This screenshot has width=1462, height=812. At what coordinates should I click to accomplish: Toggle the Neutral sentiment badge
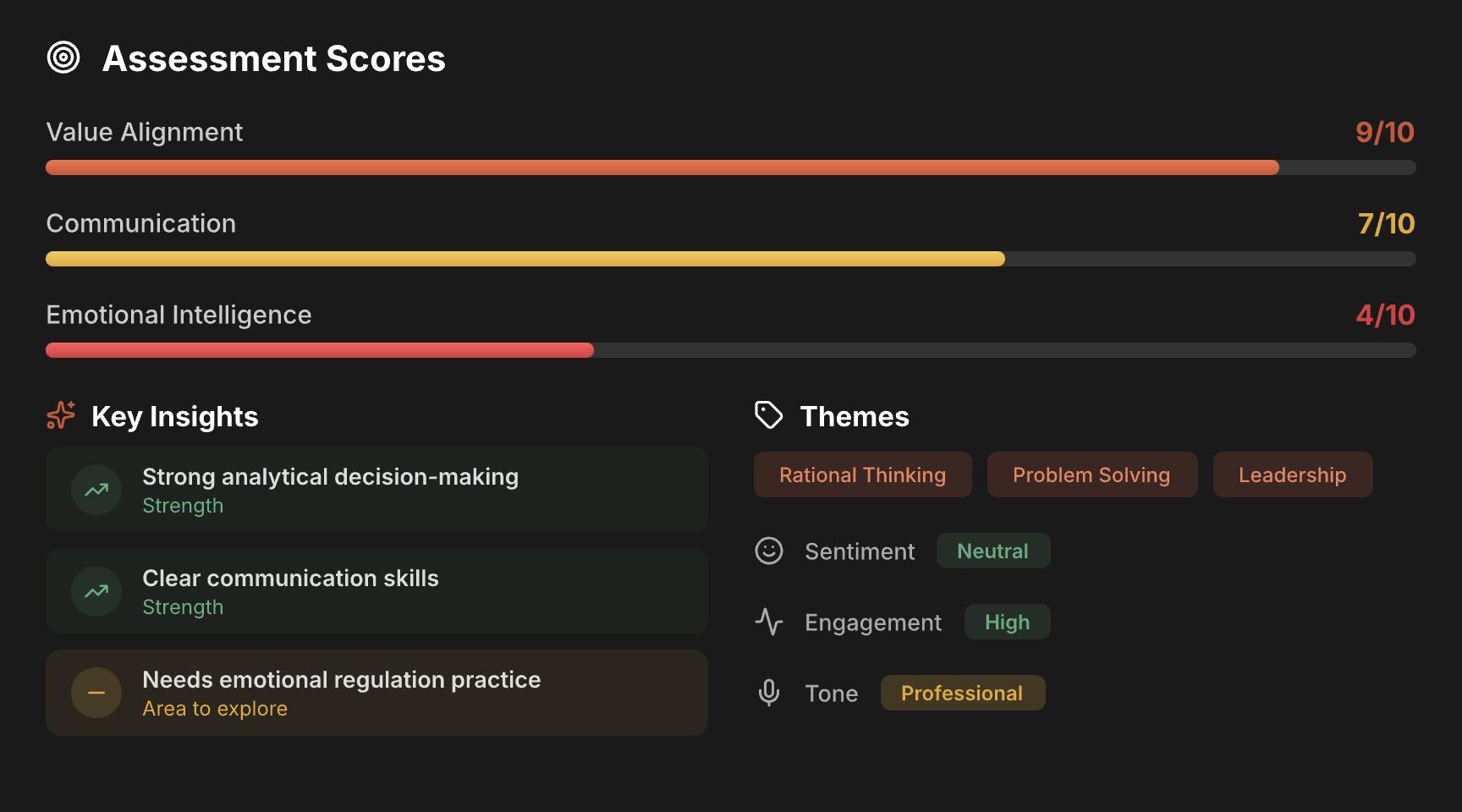[992, 551]
